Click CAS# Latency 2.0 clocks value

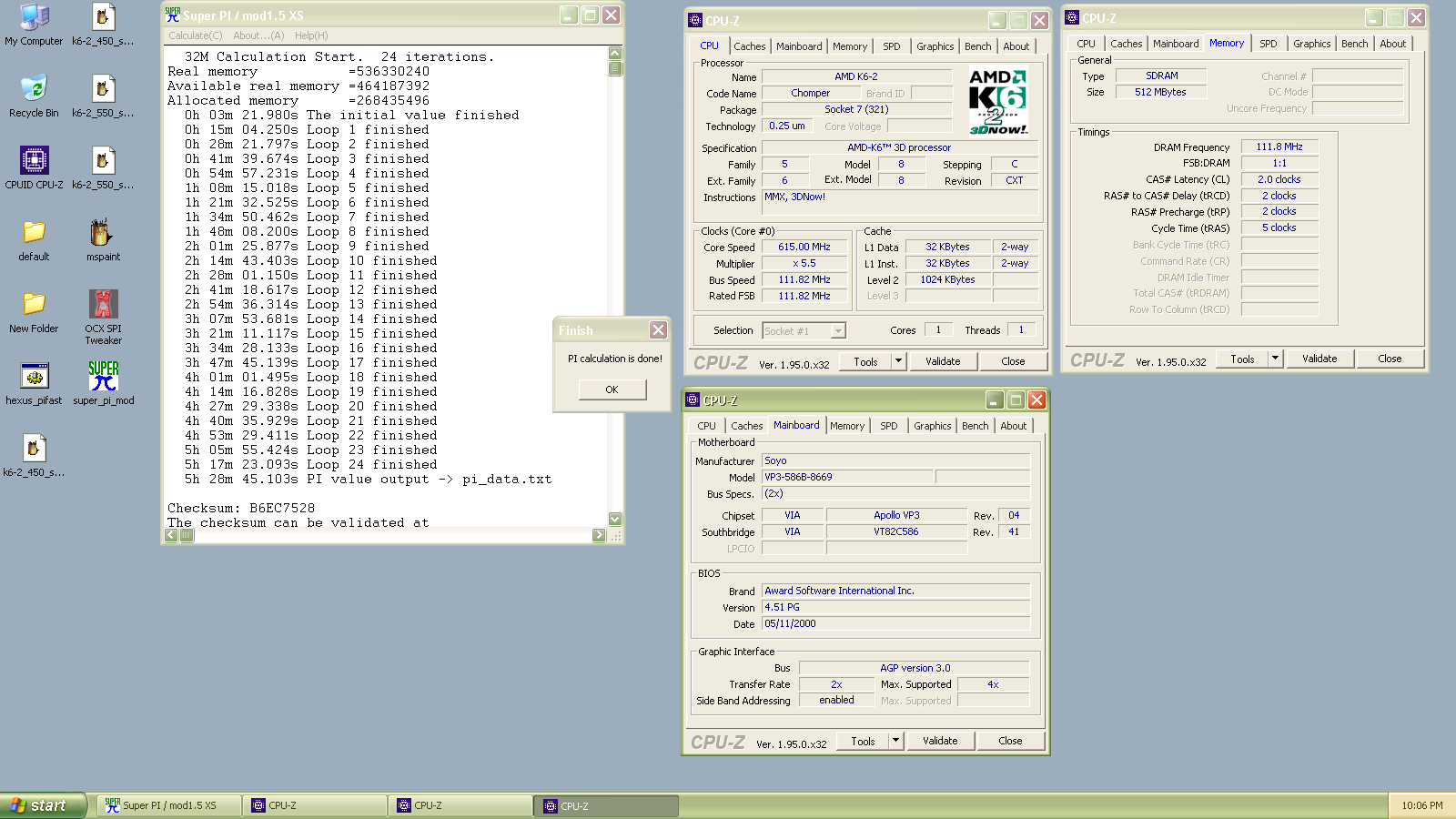coord(1279,179)
